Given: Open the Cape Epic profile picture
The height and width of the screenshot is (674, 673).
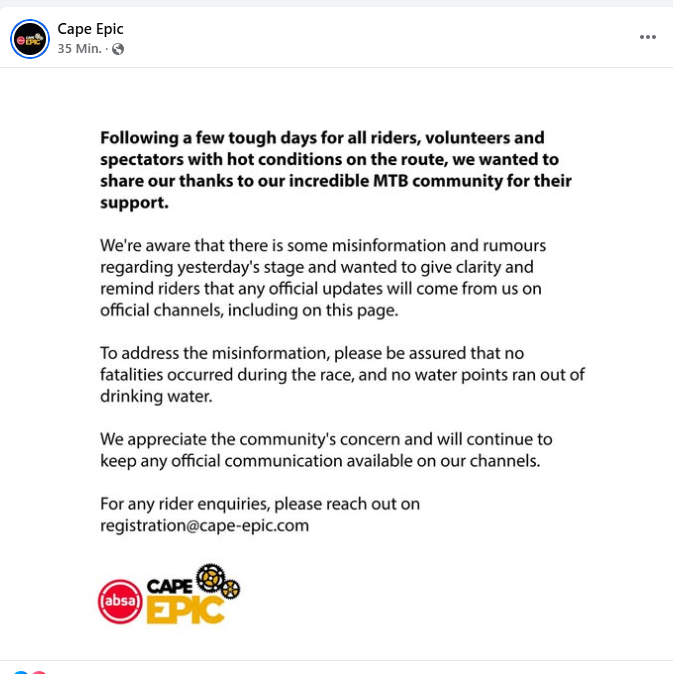Looking at the screenshot, I should tap(30, 39).
